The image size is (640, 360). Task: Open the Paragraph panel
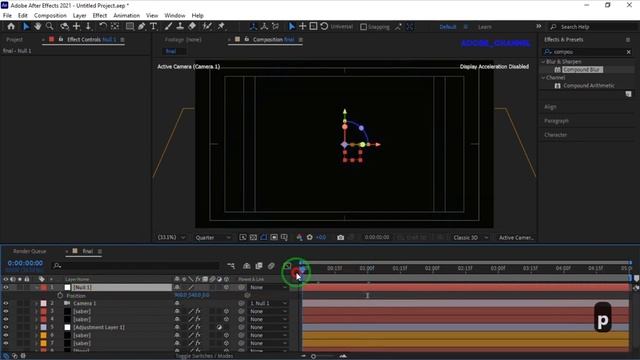pos(556,121)
